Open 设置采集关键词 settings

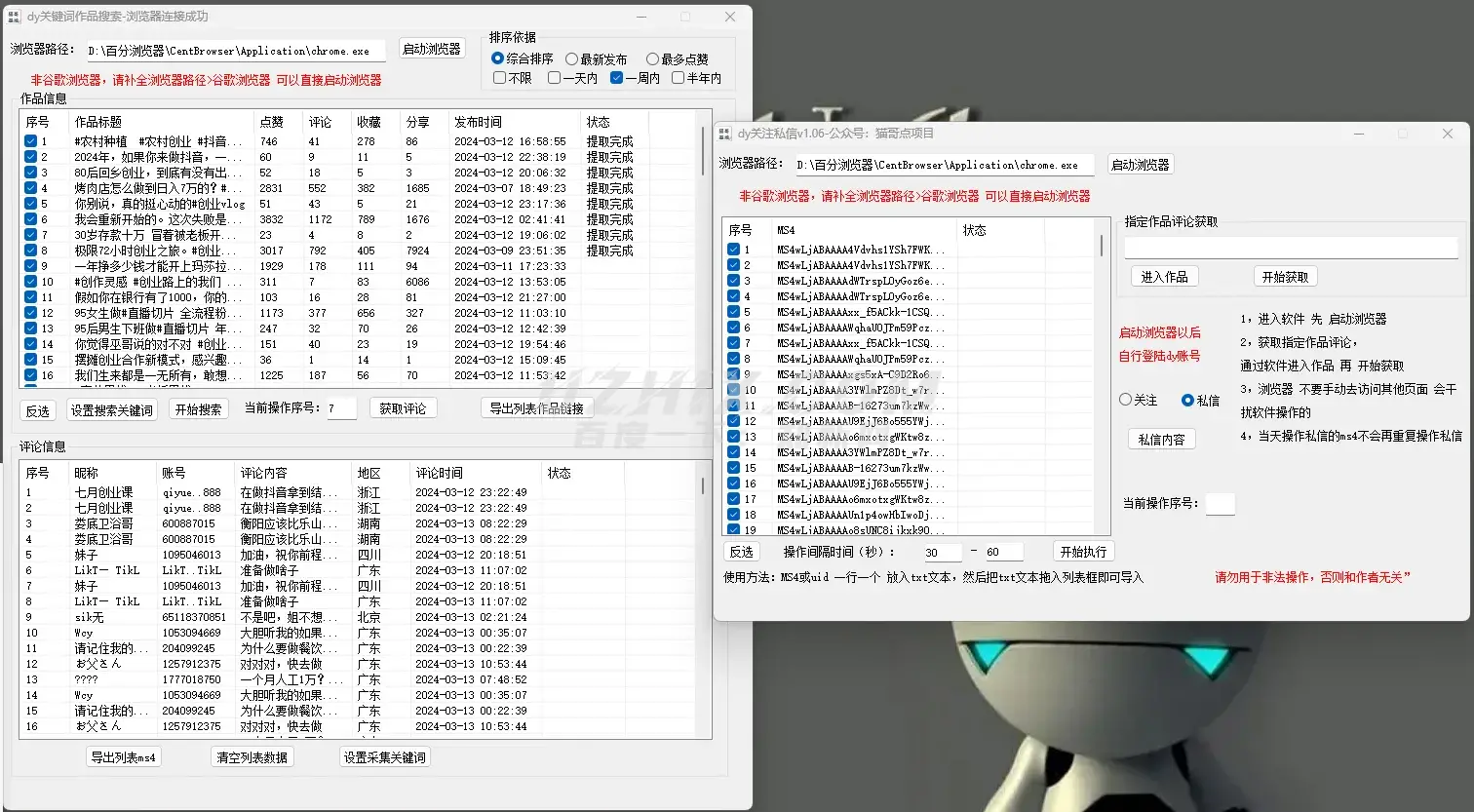click(384, 756)
